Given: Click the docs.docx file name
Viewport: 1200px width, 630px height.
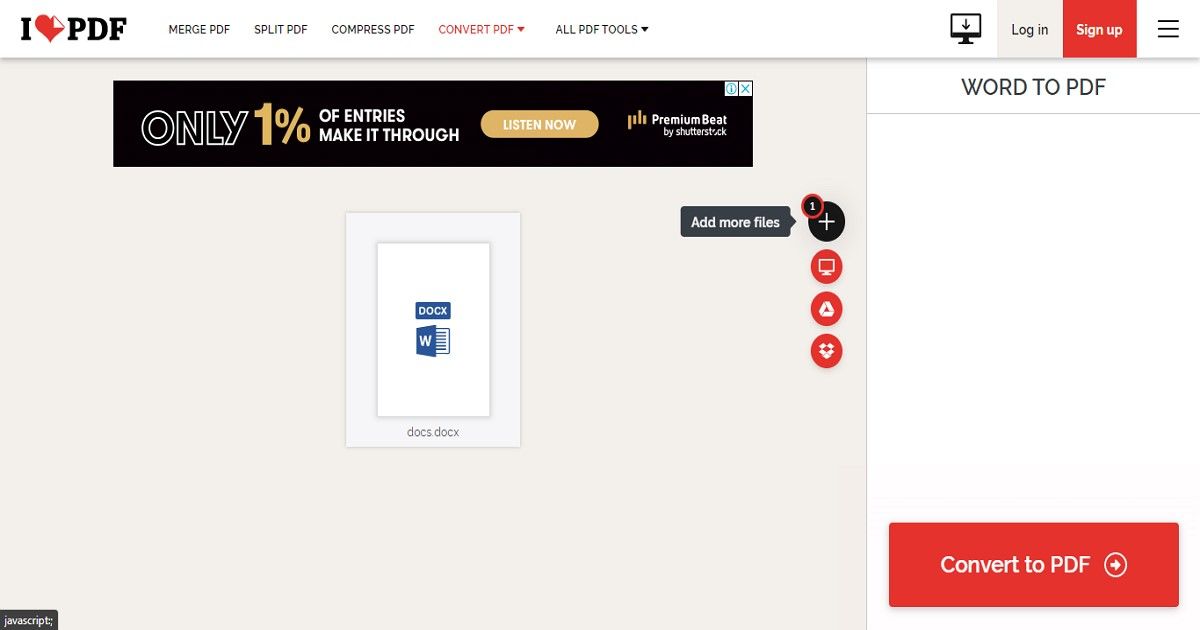Looking at the screenshot, I should click(x=433, y=433).
